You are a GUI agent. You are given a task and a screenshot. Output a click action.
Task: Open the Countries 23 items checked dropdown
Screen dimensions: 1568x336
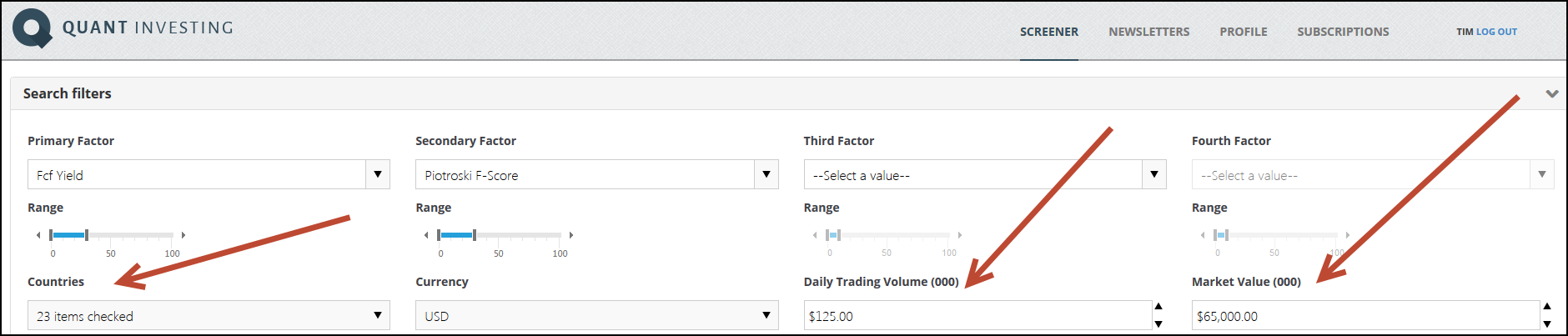click(209, 315)
